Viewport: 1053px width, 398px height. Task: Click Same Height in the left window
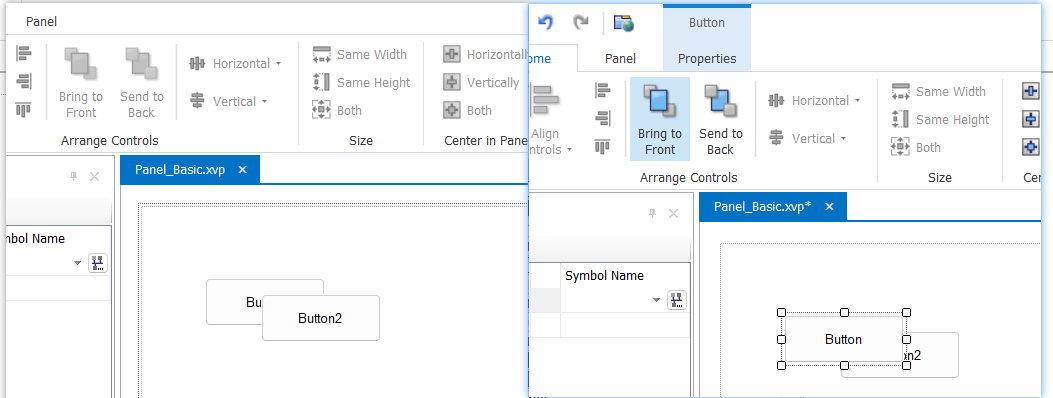point(361,83)
